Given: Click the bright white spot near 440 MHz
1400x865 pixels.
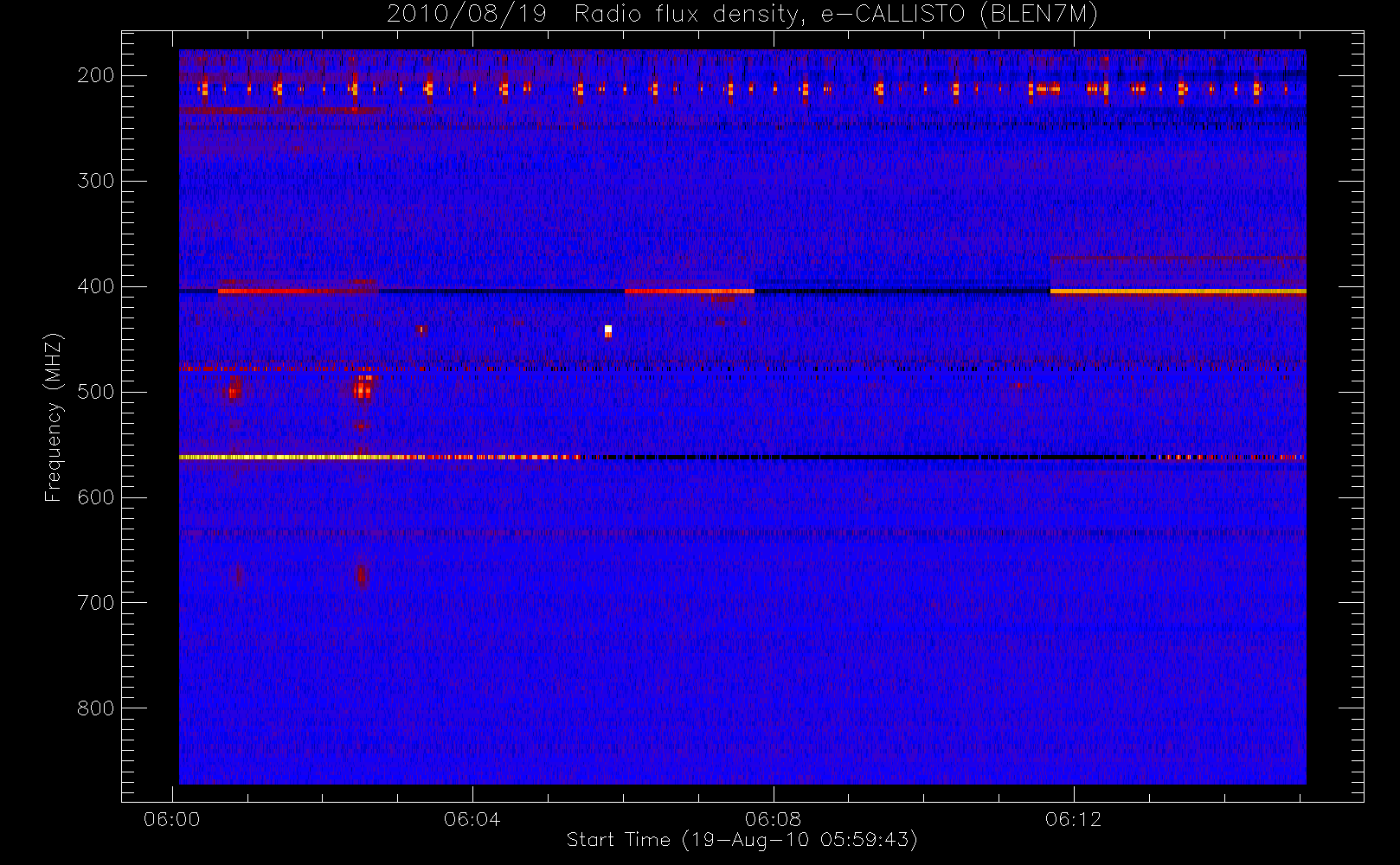Looking at the screenshot, I should [x=608, y=330].
